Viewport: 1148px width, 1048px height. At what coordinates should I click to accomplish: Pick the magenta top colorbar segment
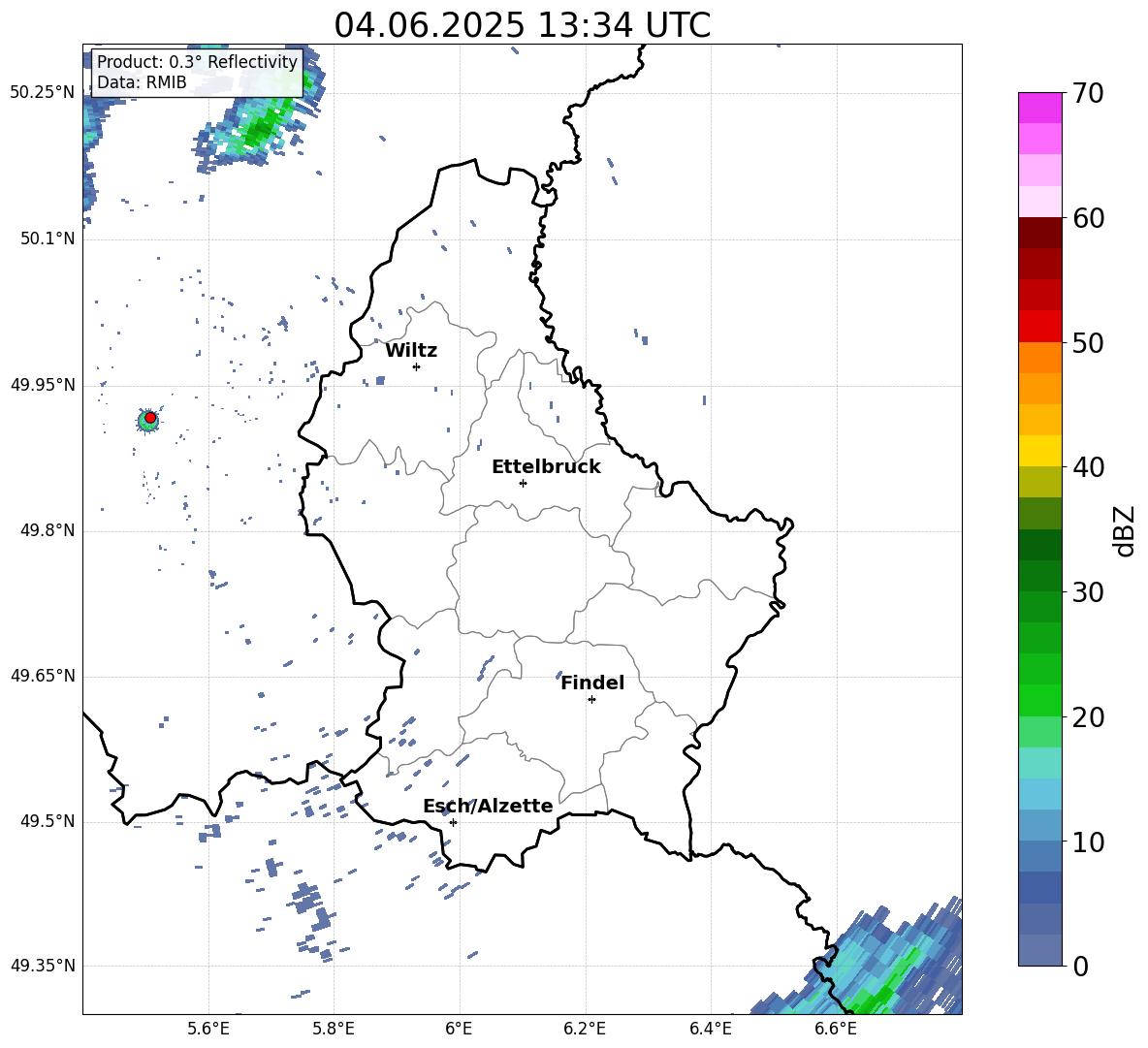pos(1039,109)
